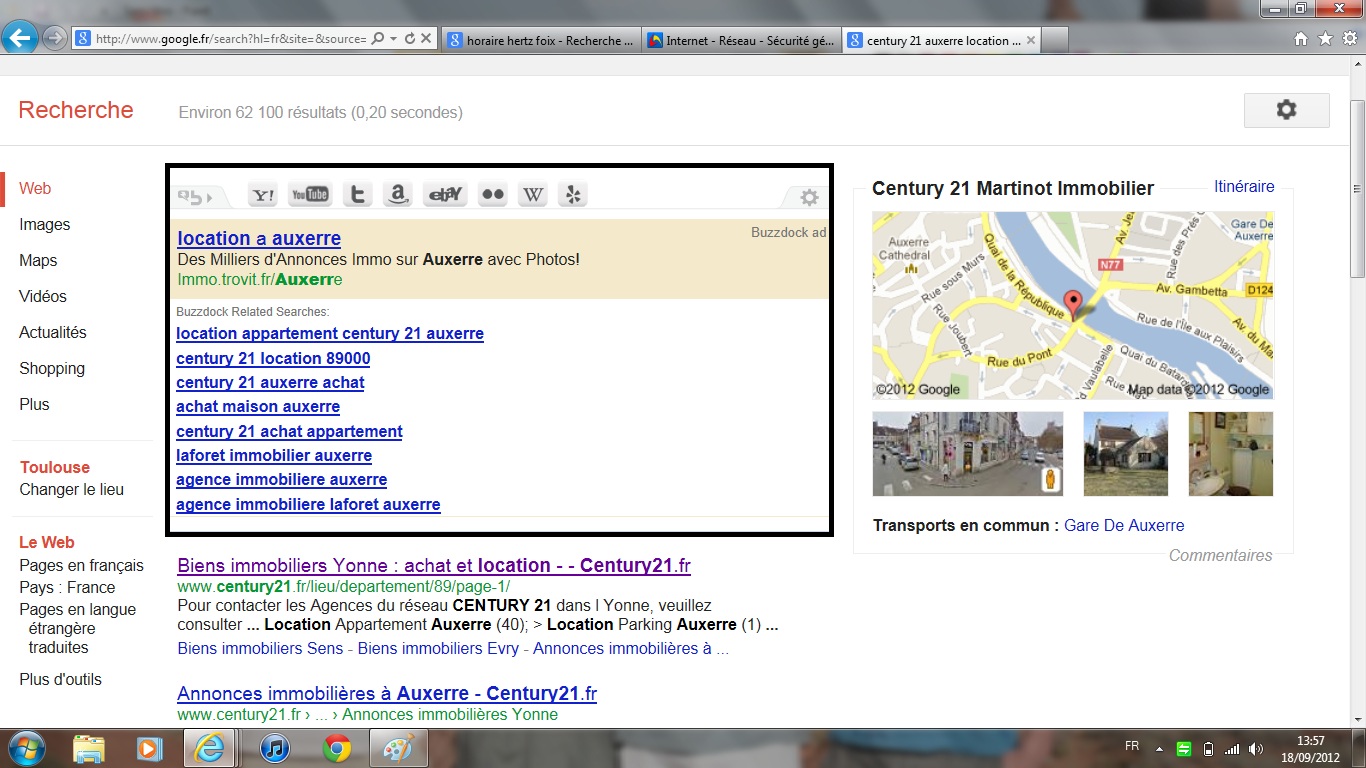Select the Web search category

pyautogui.click(x=35, y=188)
